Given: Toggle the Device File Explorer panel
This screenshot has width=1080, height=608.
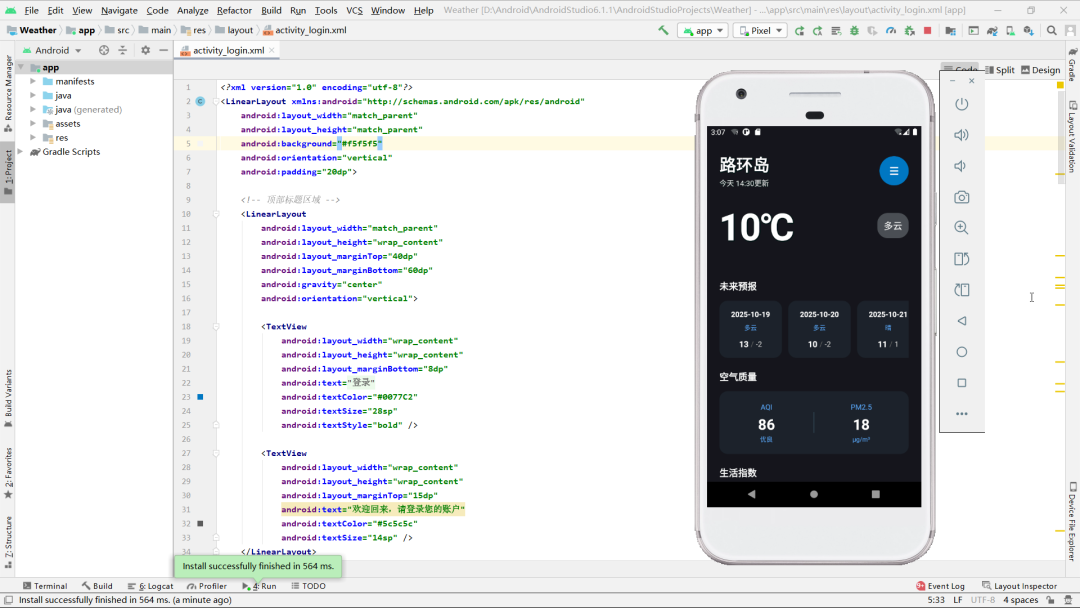Looking at the screenshot, I should (1072, 522).
